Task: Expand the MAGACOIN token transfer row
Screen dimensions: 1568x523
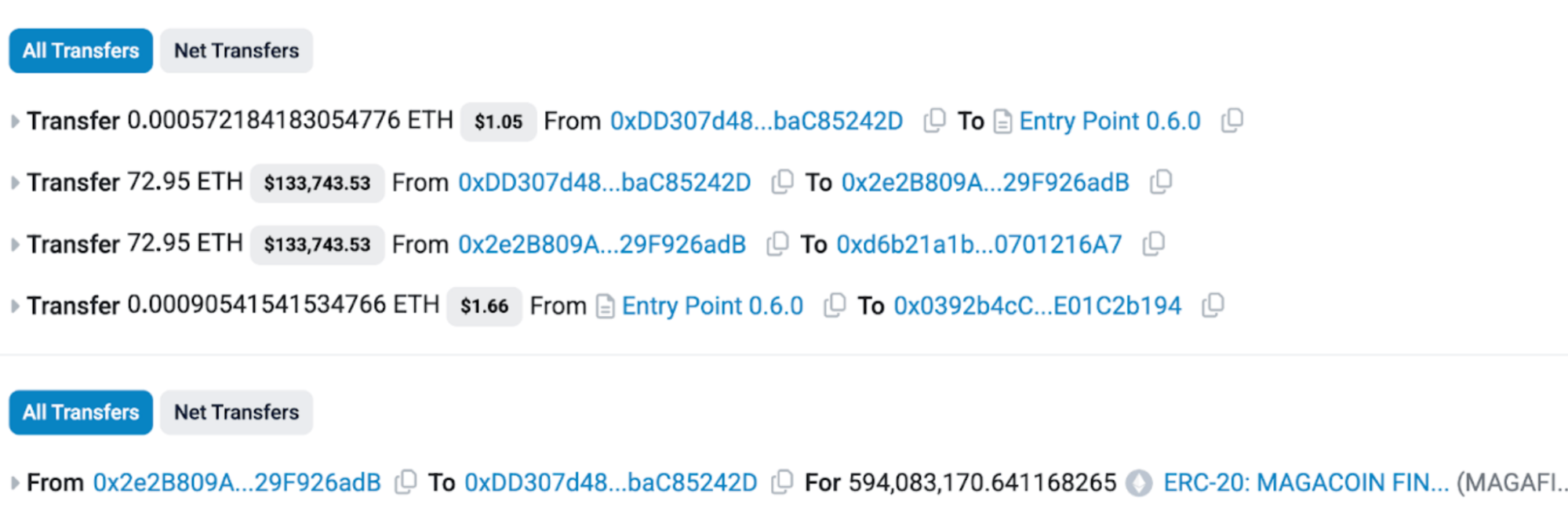Action: click(x=15, y=483)
